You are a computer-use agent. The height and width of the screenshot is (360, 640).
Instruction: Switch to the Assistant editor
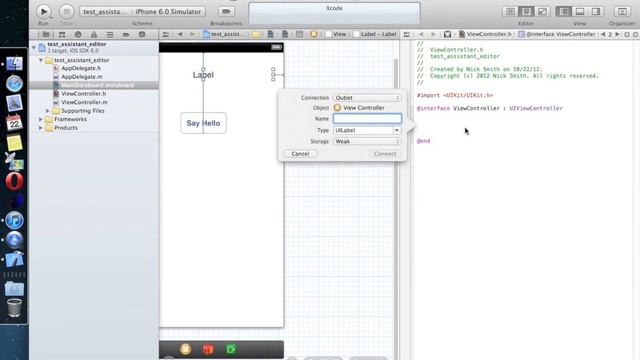click(x=526, y=11)
